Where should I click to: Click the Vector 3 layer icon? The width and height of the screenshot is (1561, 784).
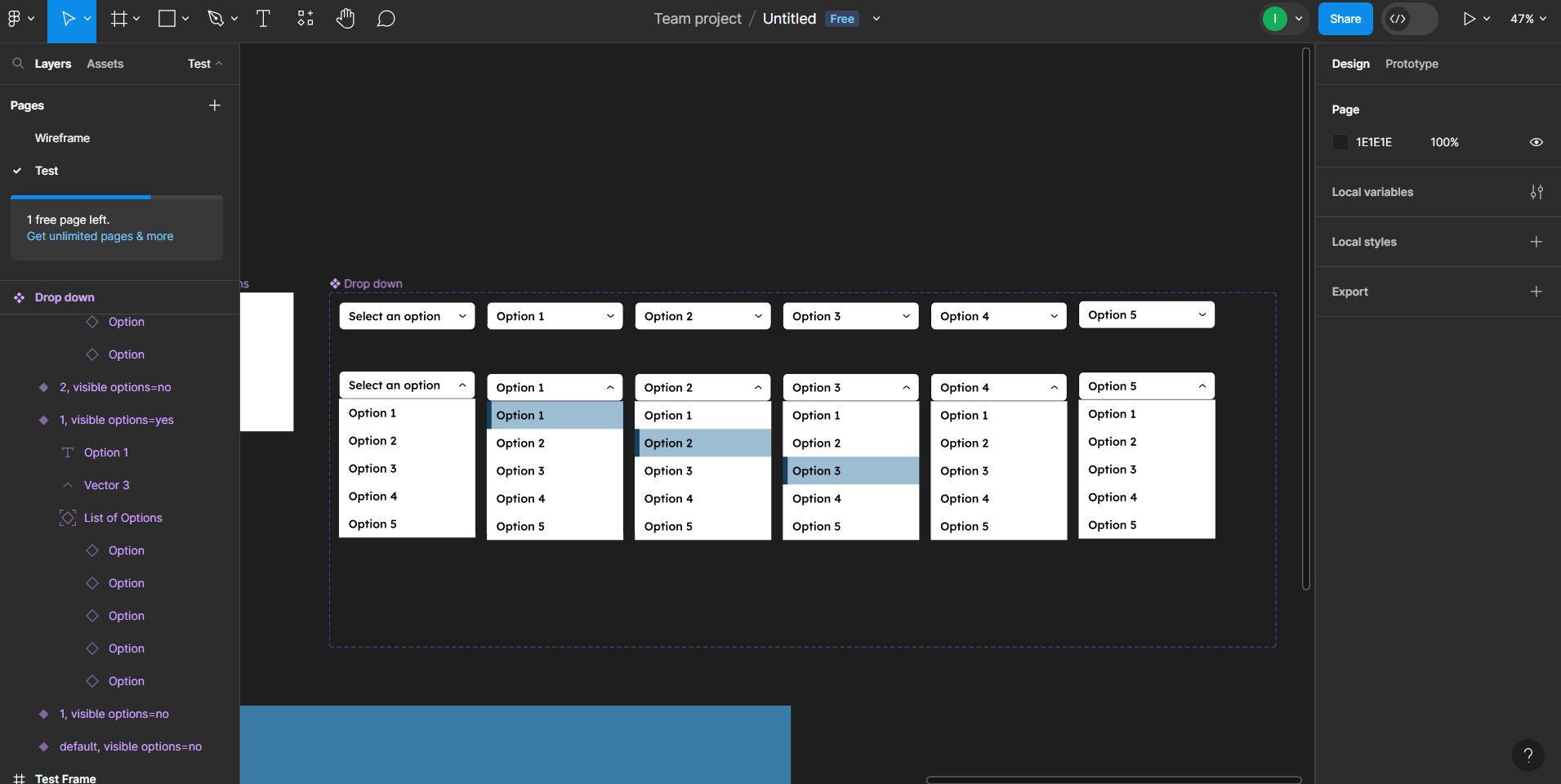click(x=68, y=485)
